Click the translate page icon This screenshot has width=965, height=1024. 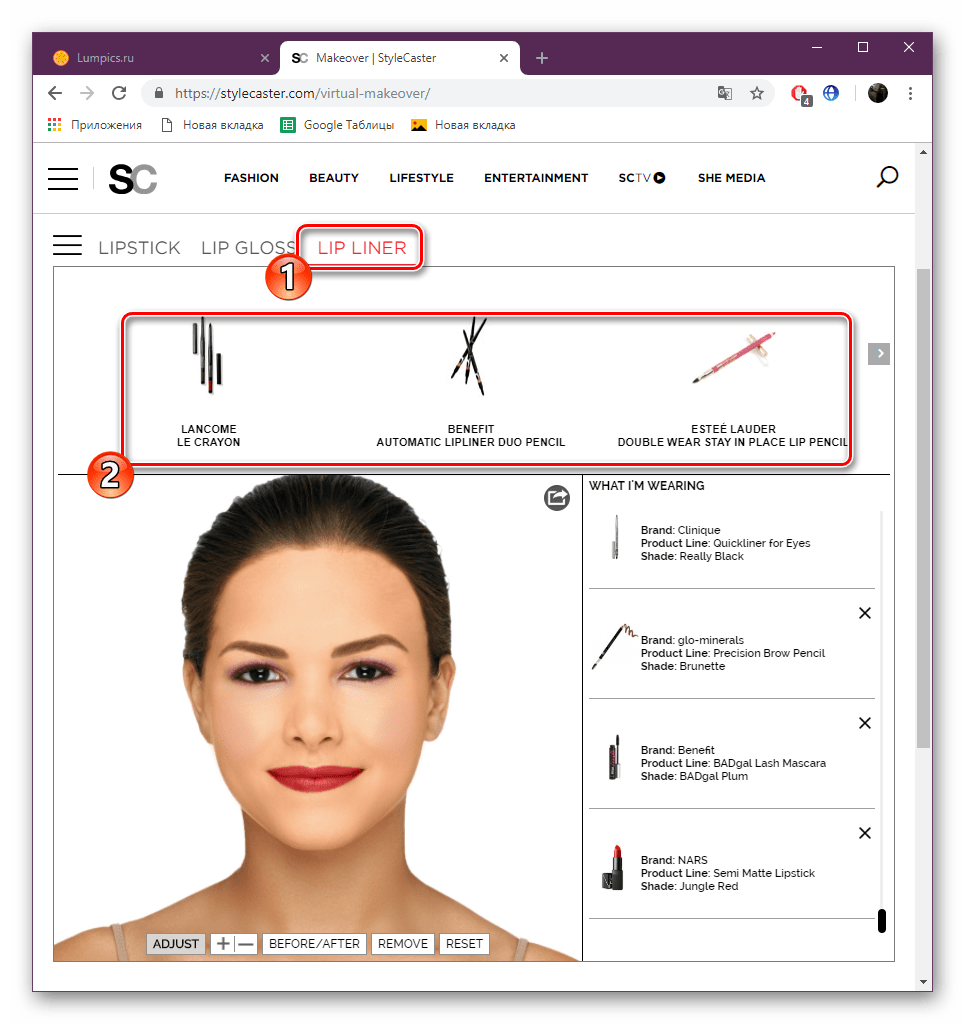pyautogui.click(x=725, y=93)
